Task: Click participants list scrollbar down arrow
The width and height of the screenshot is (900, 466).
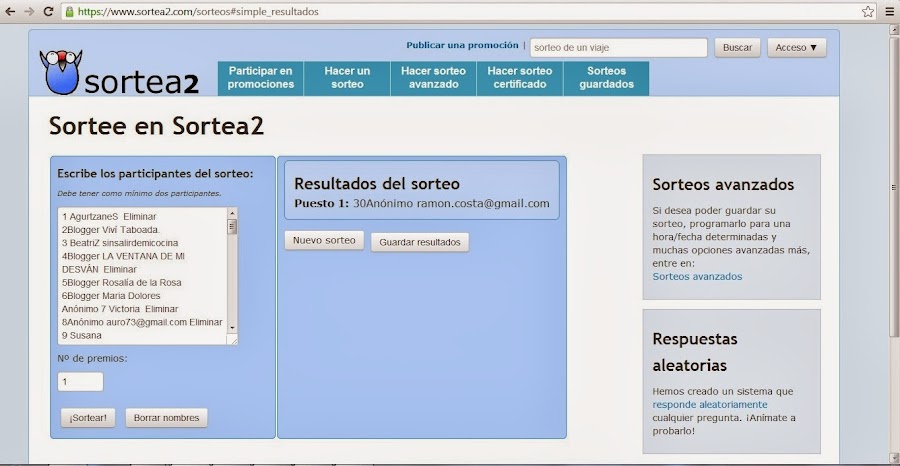Action: tap(232, 328)
